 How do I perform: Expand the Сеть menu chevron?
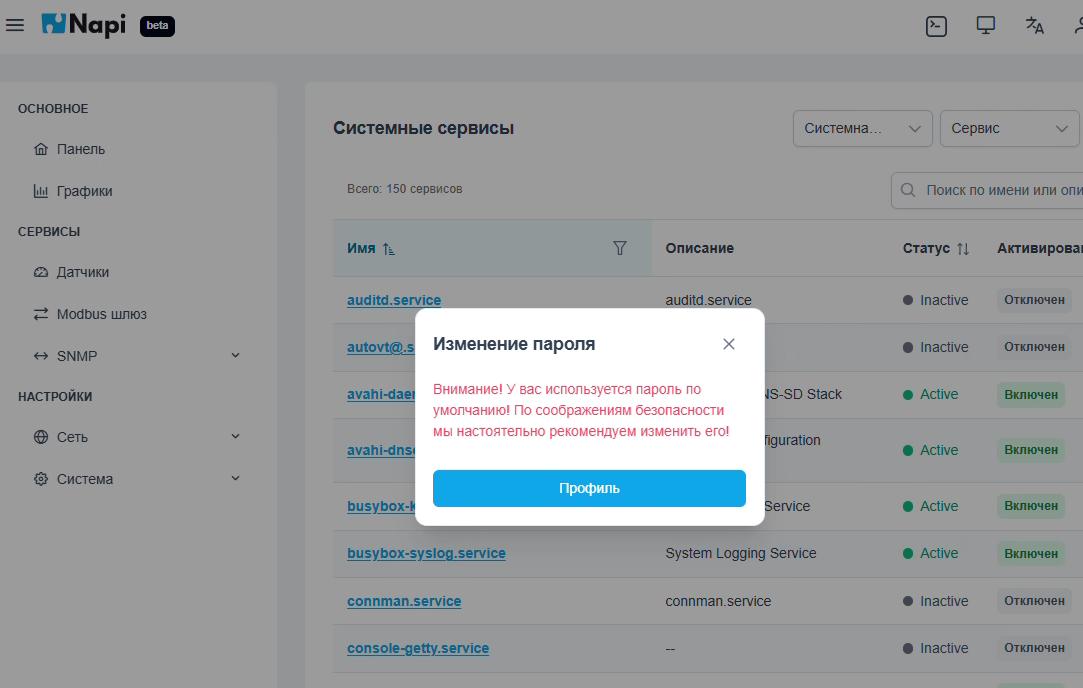(236, 437)
